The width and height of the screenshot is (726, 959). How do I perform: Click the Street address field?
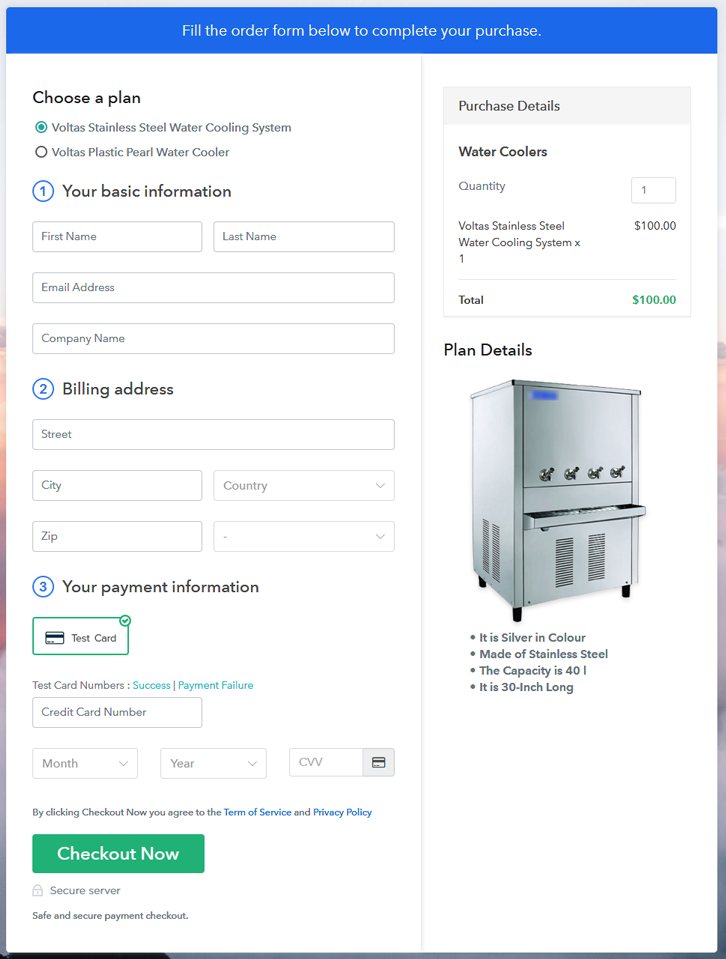(x=213, y=434)
